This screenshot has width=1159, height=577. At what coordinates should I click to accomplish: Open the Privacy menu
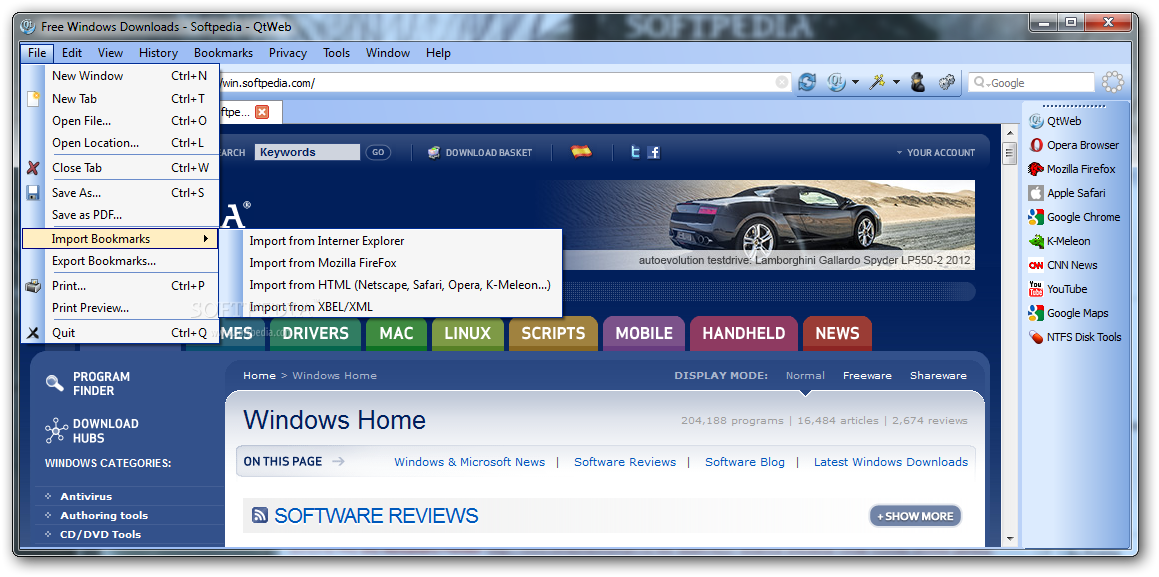tap(288, 52)
